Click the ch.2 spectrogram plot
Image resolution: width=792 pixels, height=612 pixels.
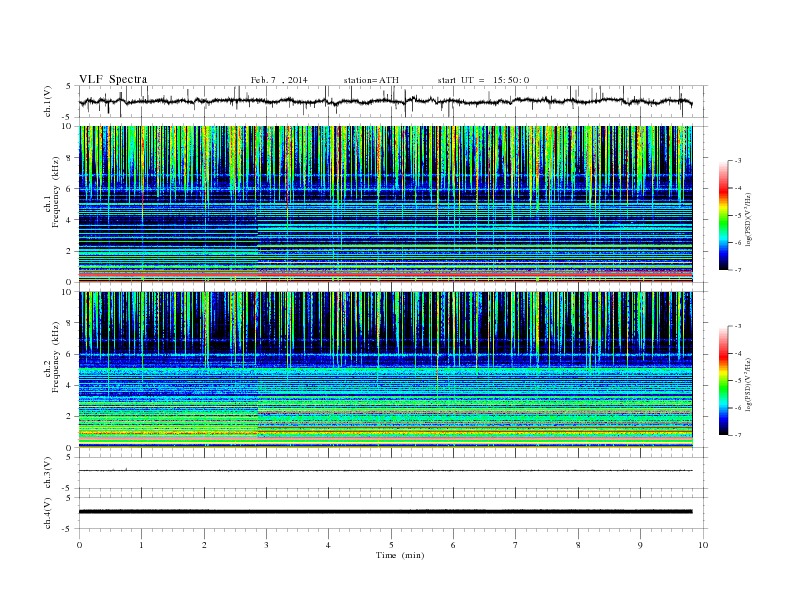coord(385,369)
